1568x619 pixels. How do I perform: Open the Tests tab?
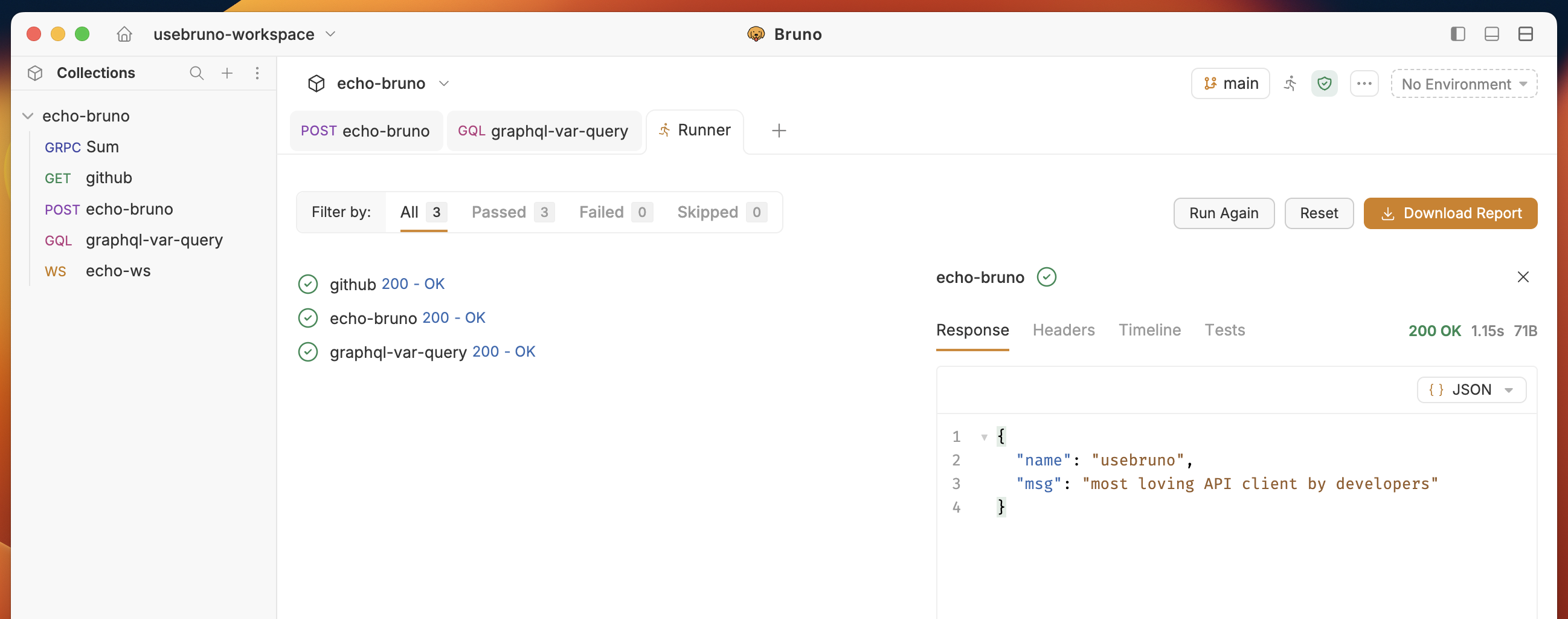pos(1225,330)
